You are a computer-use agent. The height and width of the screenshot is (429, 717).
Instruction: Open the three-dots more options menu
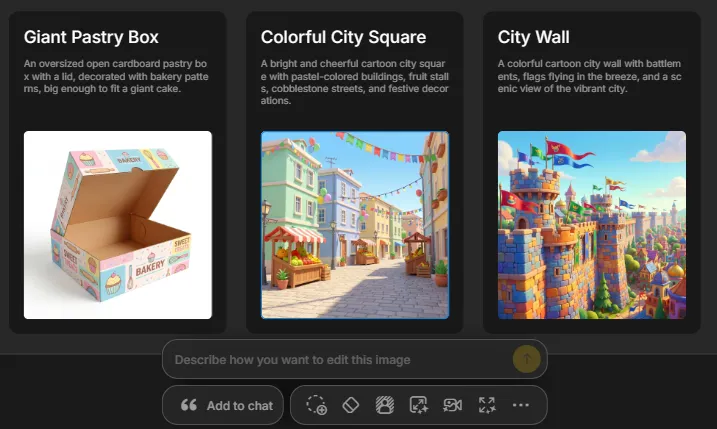[521, 405]
